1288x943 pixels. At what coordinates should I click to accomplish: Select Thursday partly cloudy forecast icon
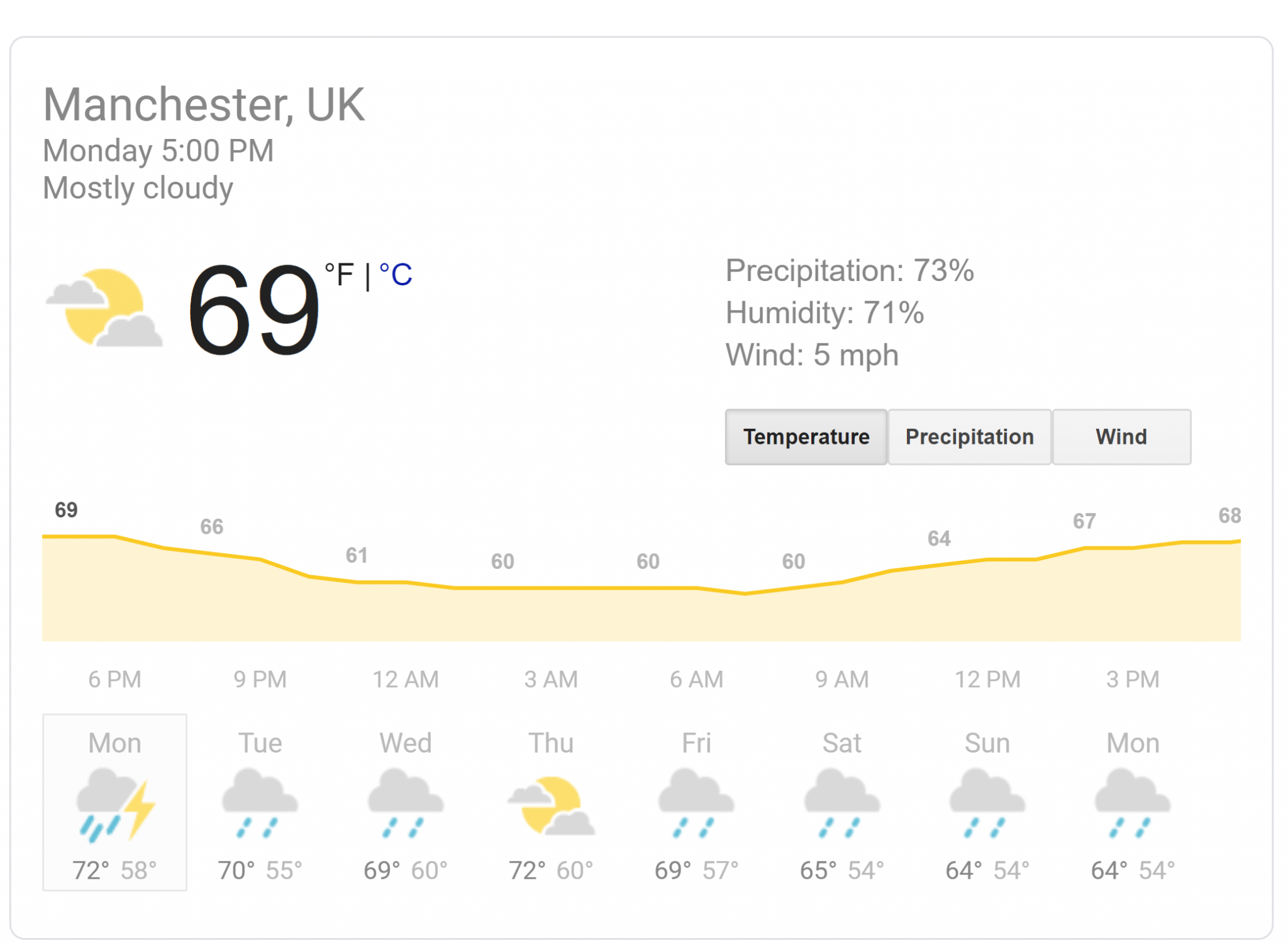(x=552, y=805)
